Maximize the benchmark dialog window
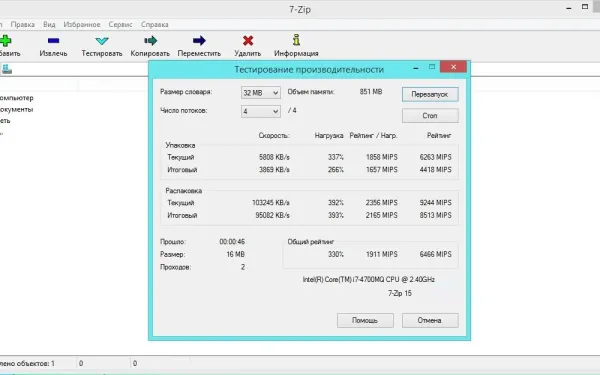Viewport: 600px width, 375px height. 432,67
